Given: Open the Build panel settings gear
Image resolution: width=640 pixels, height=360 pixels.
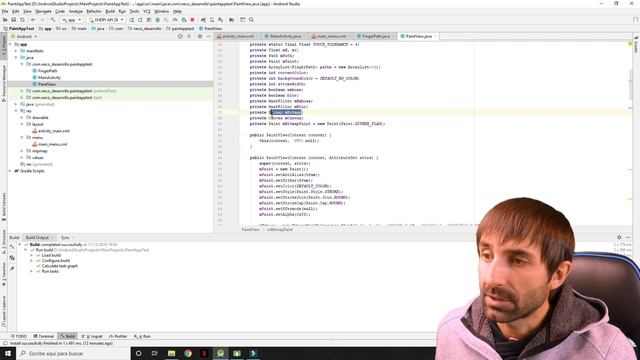Looking at the screenshot, I should pos(619,237).
